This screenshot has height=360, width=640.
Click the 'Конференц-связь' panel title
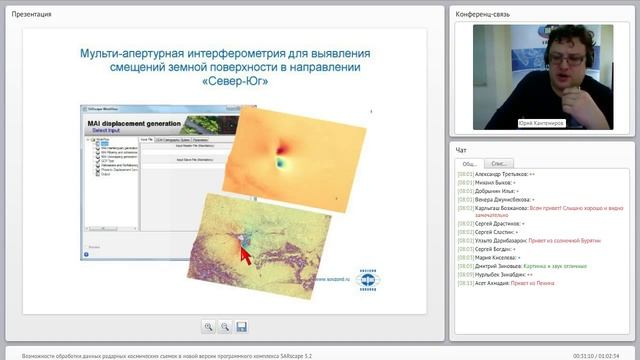point(482,14)
